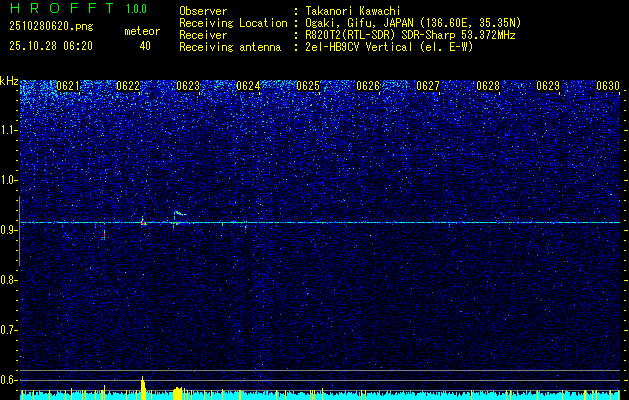The width and height of the screenshot is (629, 400).
Task: Click the Receiver field label
Action: pyautogui.click(x=203, y=35)
